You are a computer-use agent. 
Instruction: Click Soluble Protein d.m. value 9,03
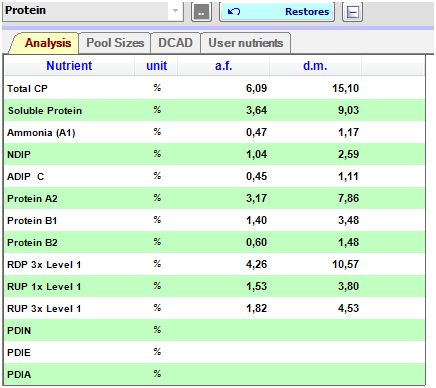click(348, 110)
